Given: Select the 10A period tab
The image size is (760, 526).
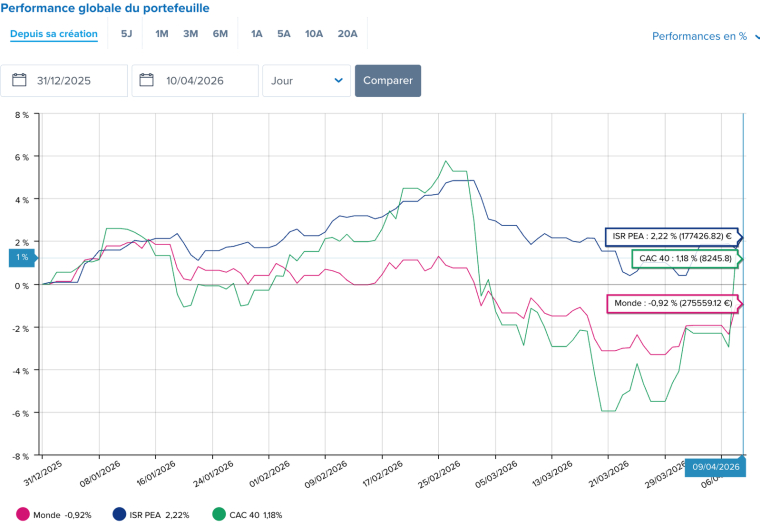Looking at the screenshot, I should [x=314, y=34].
